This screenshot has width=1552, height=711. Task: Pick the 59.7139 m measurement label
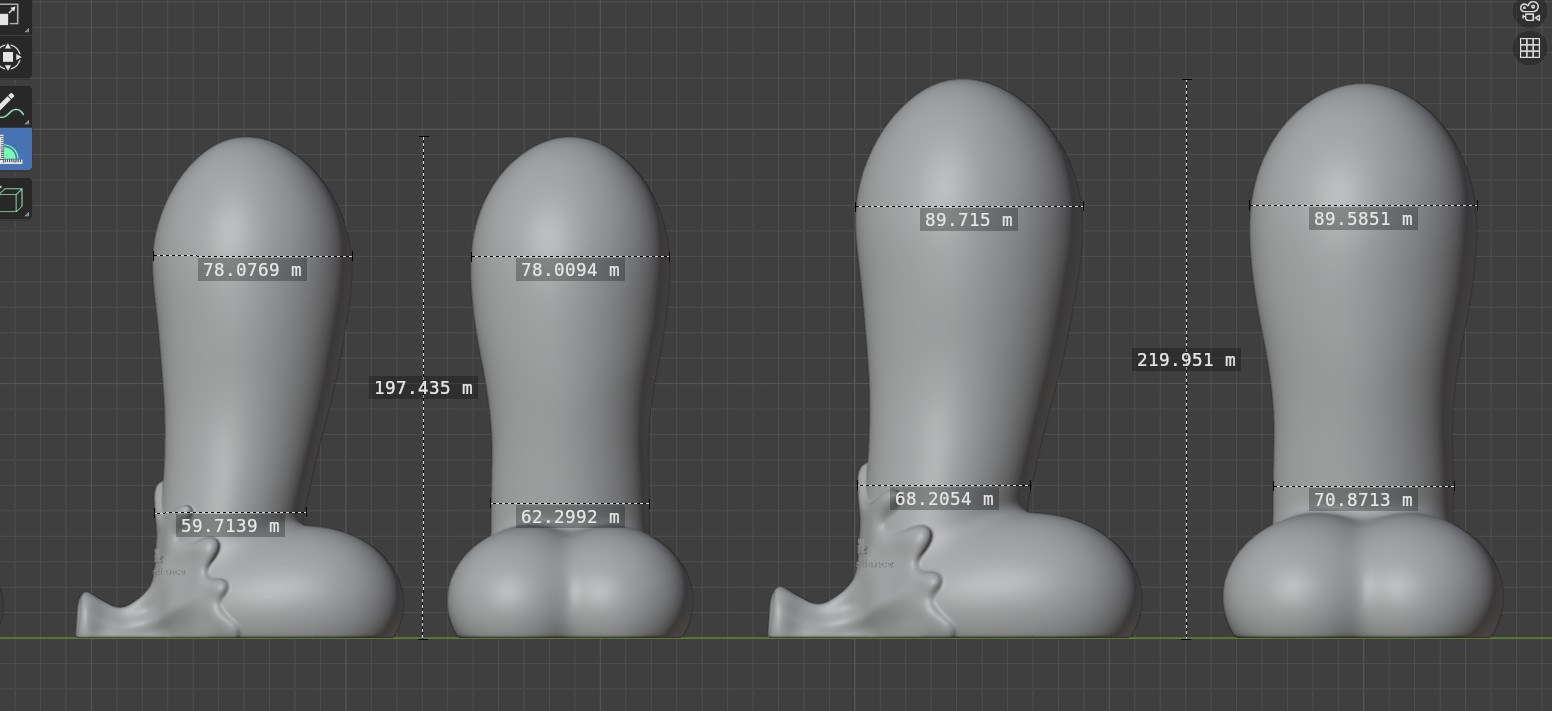coord(230,526)
